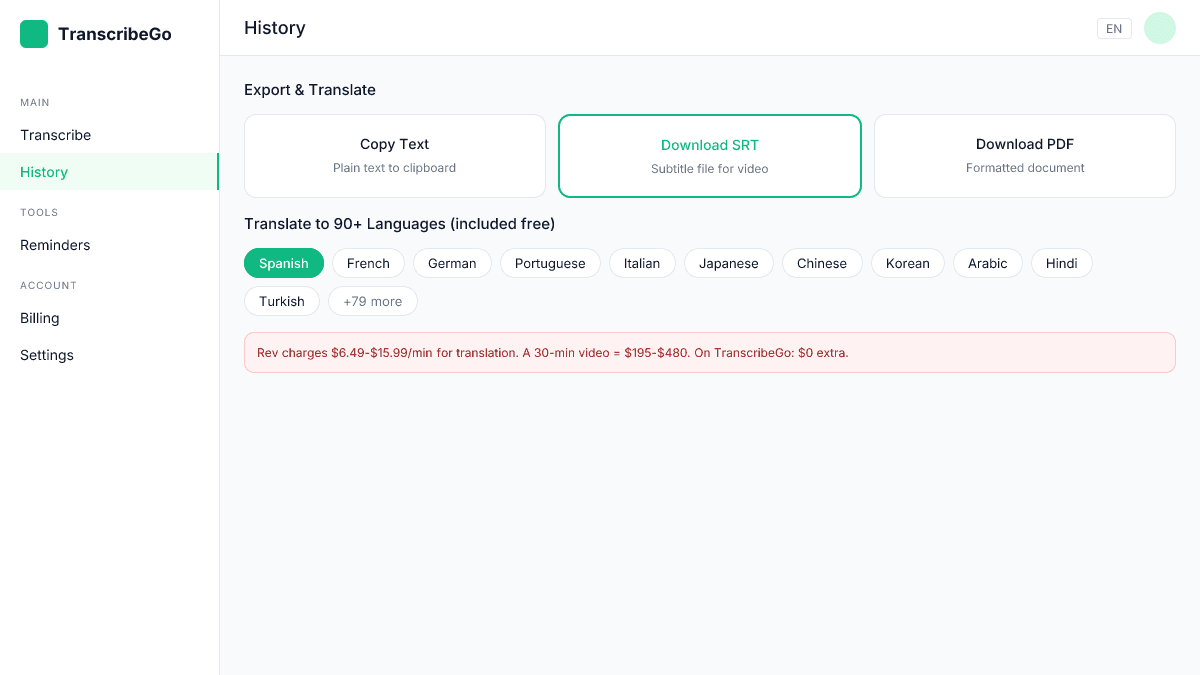1200x675 pixels.
Task: Open the EN language switcher
Action: tap(1114, 28)
